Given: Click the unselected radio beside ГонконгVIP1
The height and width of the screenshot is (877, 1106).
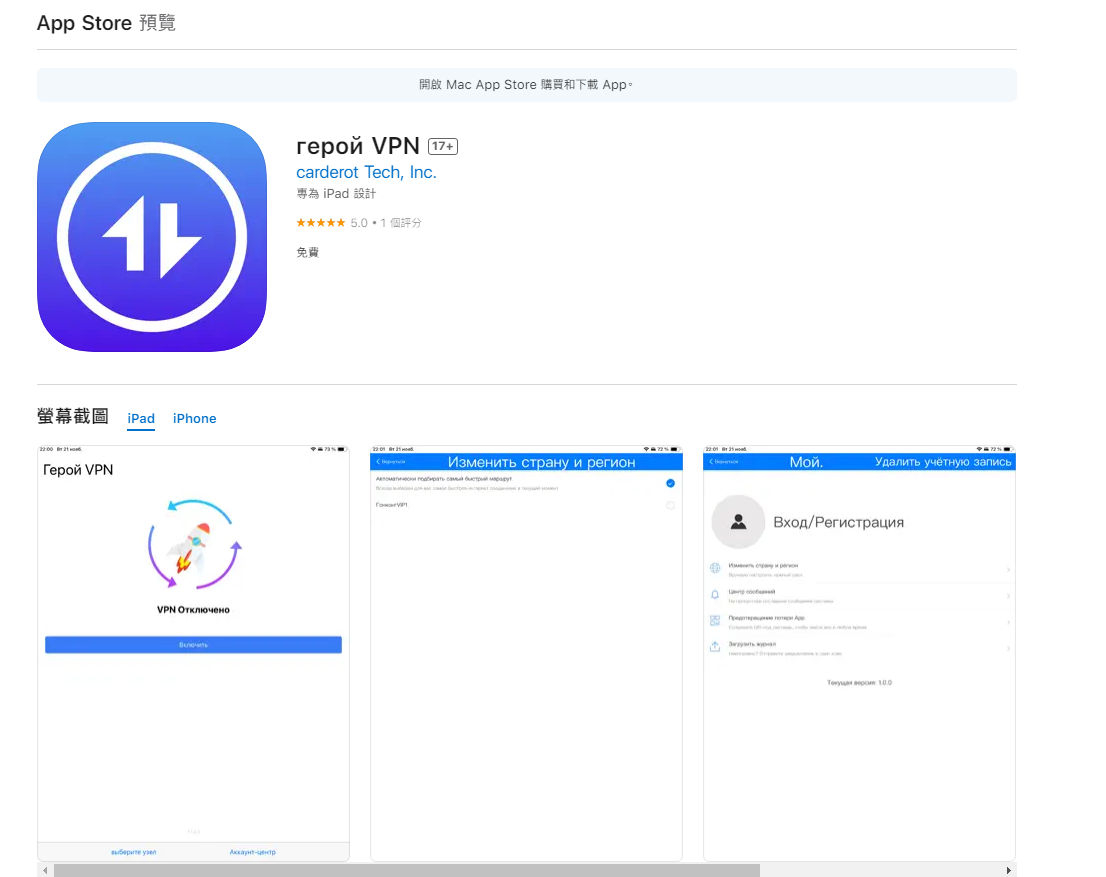Looking at the screenshot, I should click(x=670, y=505).
